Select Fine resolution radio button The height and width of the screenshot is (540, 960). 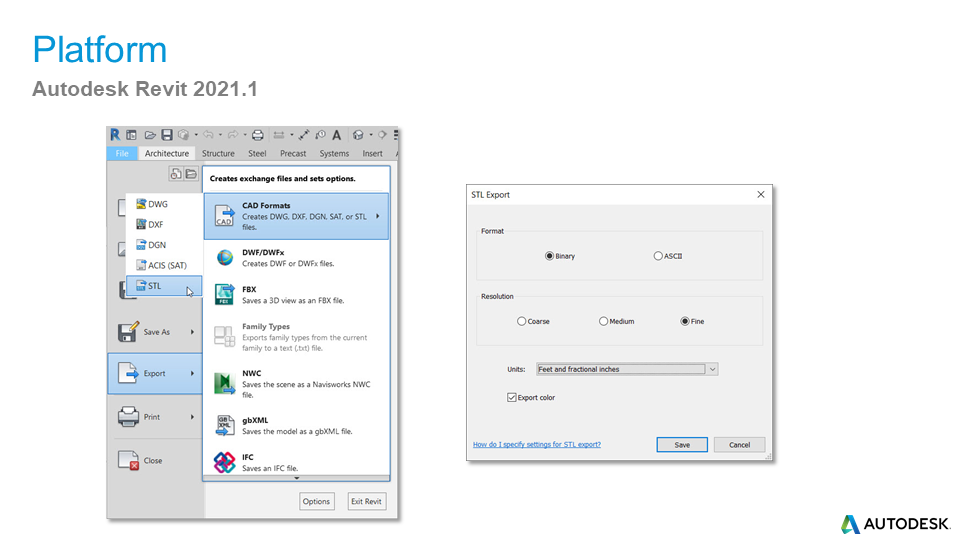coord(684,321)
